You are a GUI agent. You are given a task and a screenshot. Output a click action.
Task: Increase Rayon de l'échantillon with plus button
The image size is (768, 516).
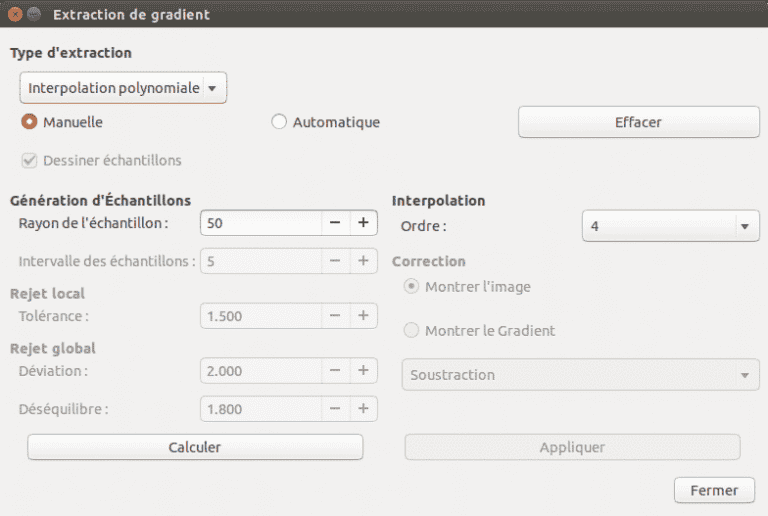[363, 223]
